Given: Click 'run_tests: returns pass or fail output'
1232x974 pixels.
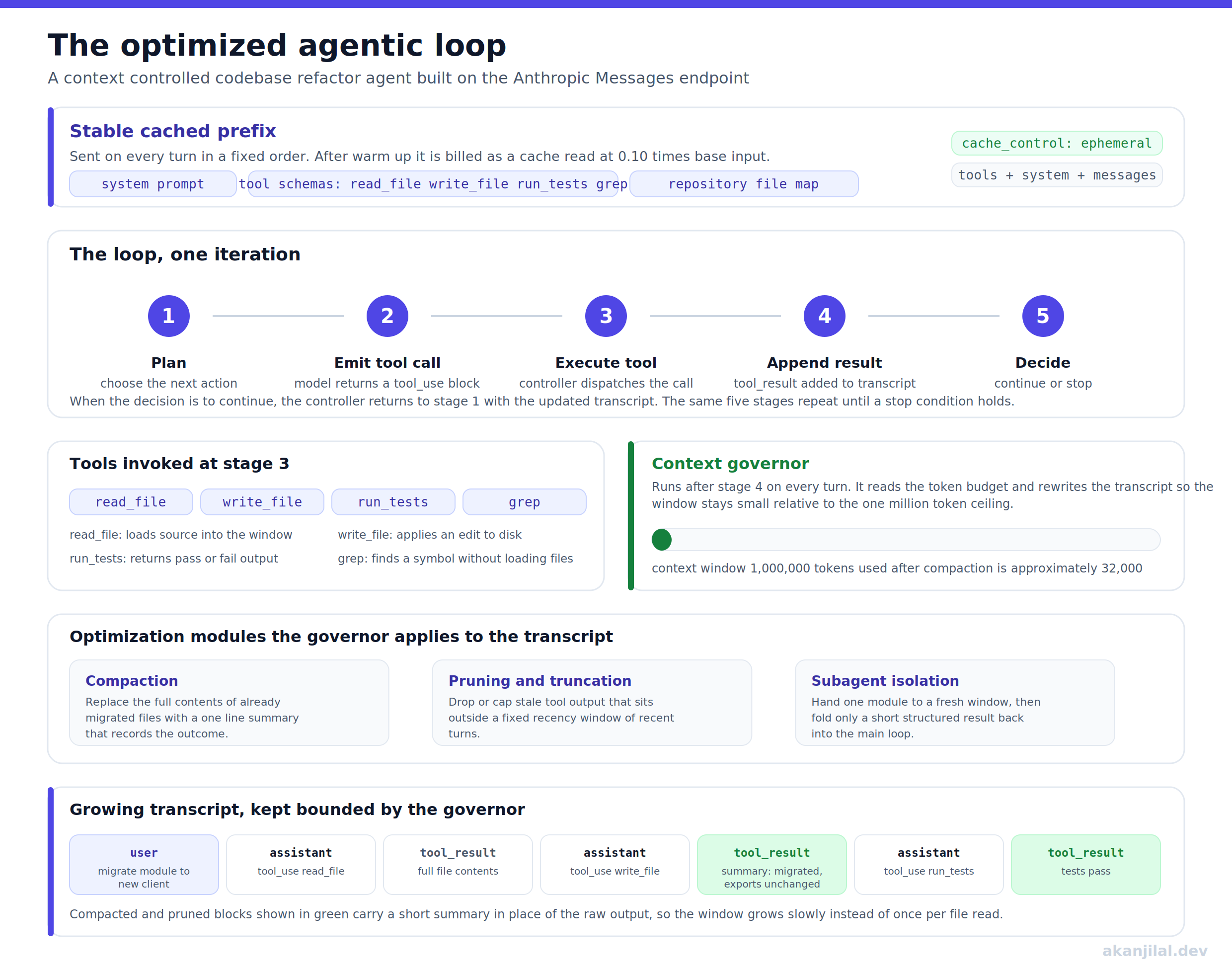Looking at the screenshot, I should tap(174, 558).
